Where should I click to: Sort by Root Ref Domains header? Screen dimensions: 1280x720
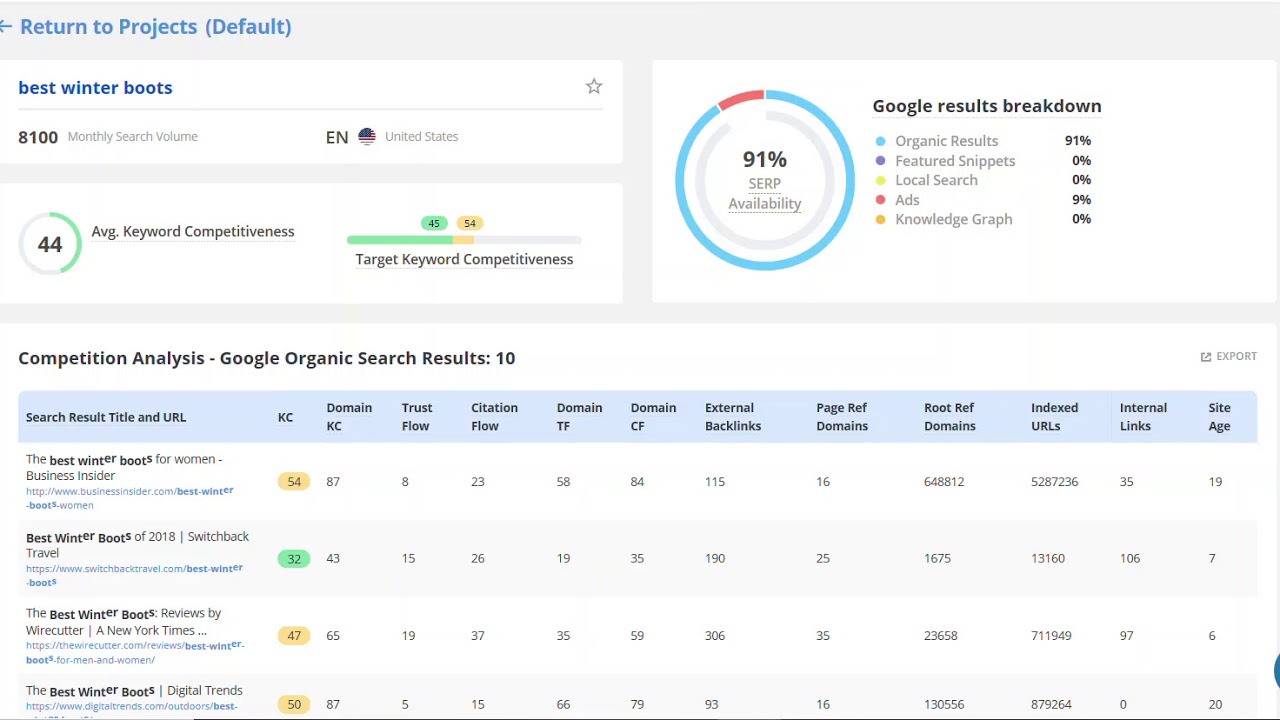tap(950, 417)
